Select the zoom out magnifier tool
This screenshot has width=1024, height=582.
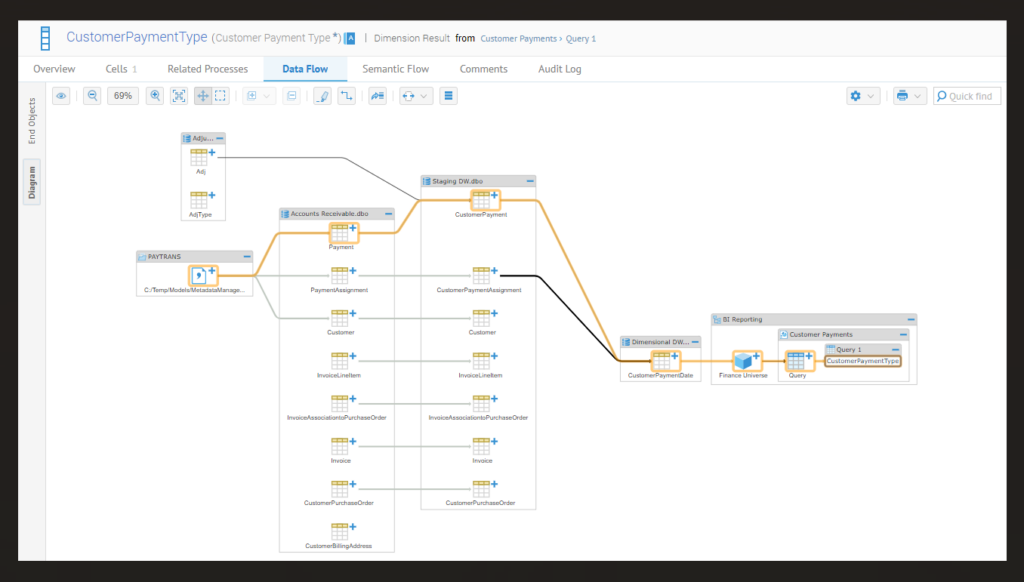tap(92, 95)
